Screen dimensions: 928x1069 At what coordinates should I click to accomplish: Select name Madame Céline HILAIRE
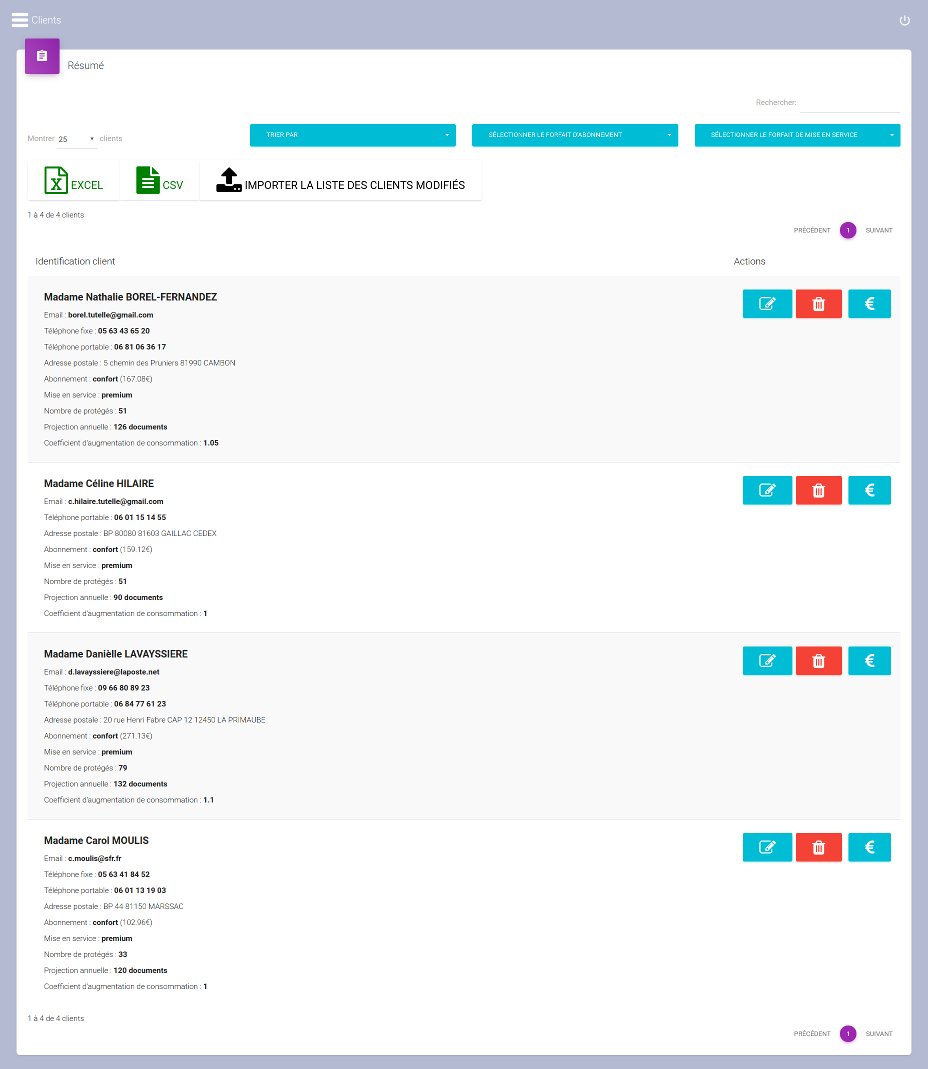pyautogui.click(x=99, y=483)
